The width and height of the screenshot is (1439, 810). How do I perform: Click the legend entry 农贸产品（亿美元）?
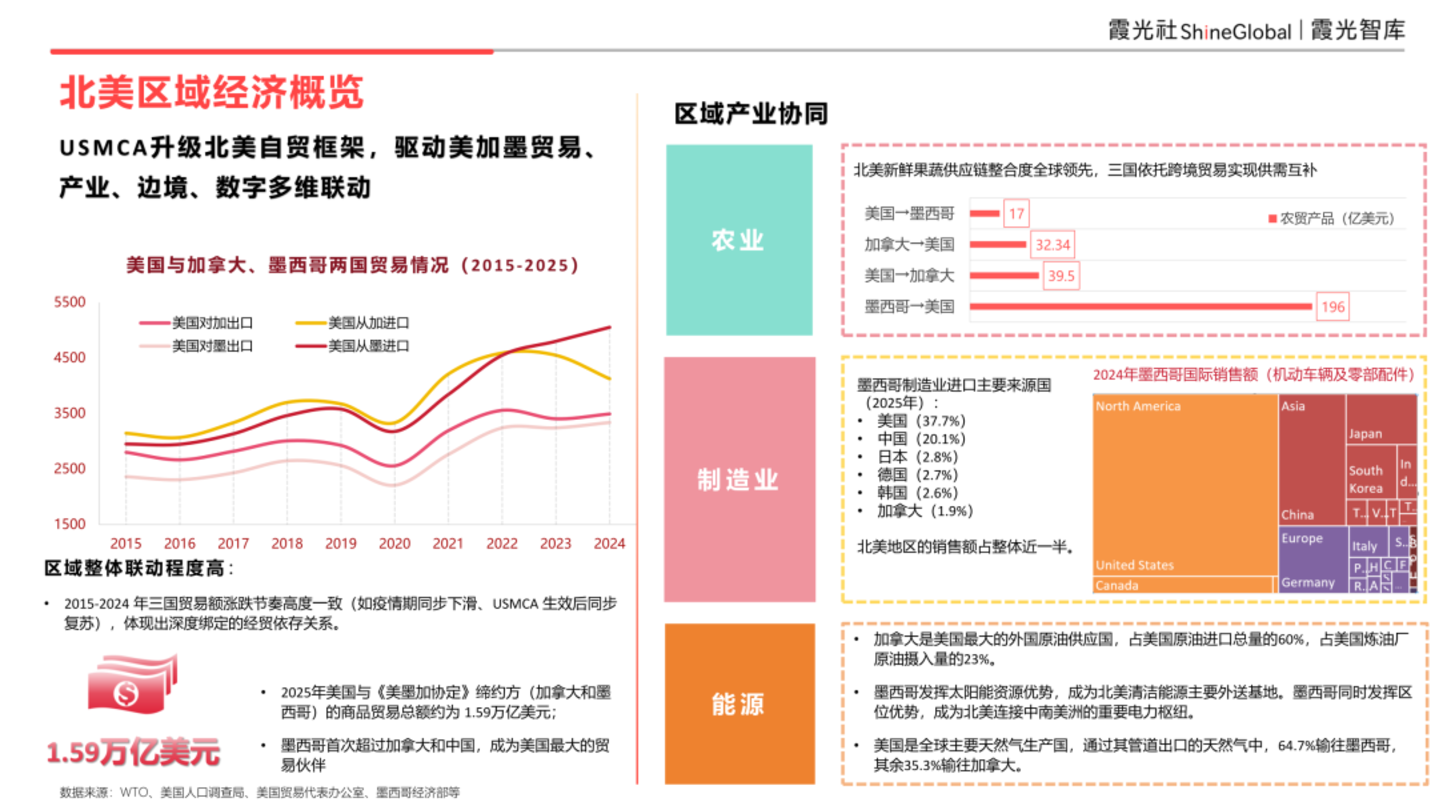click(1330, 218)
